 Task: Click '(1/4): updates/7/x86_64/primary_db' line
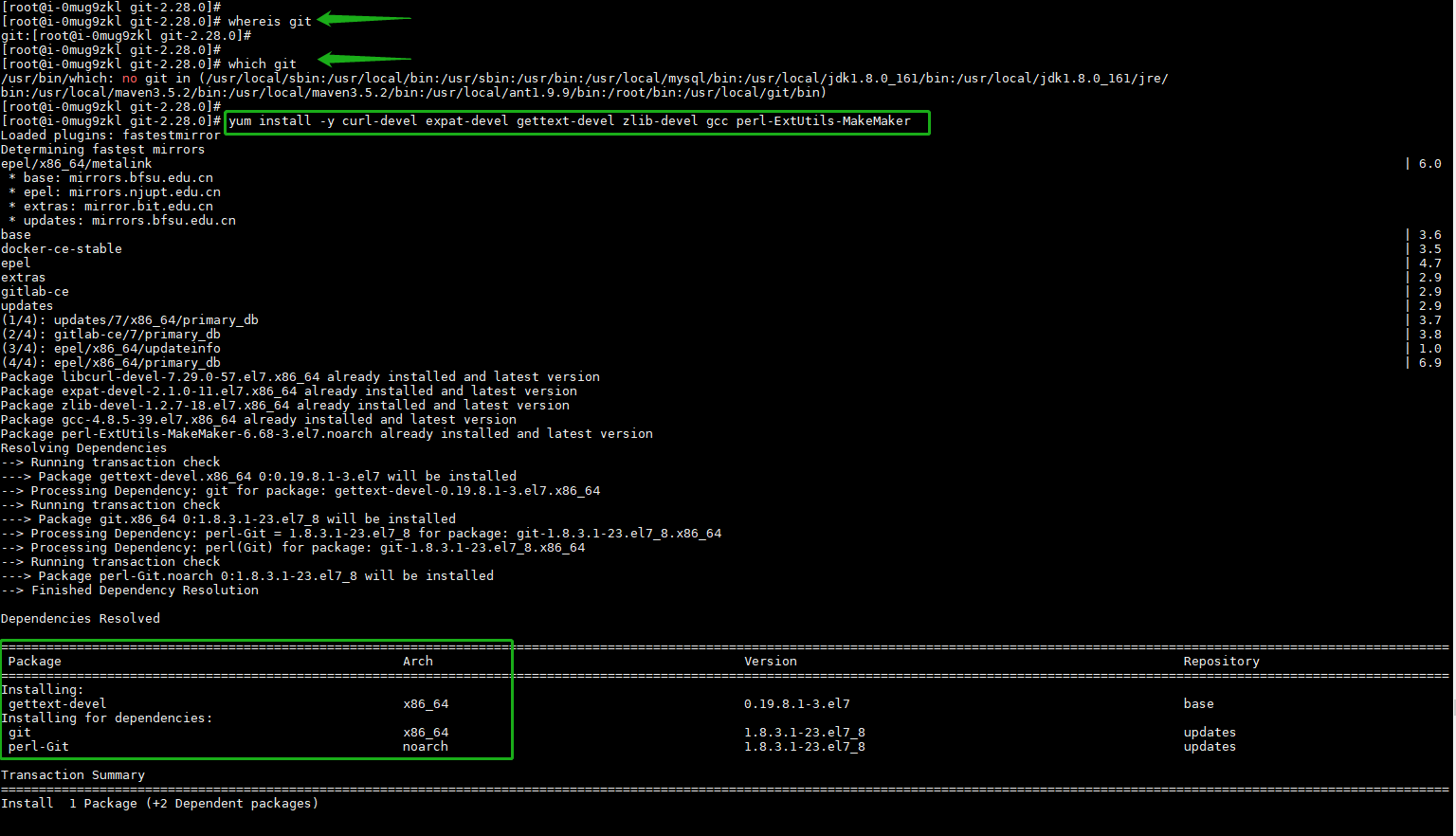pos(130,320)
